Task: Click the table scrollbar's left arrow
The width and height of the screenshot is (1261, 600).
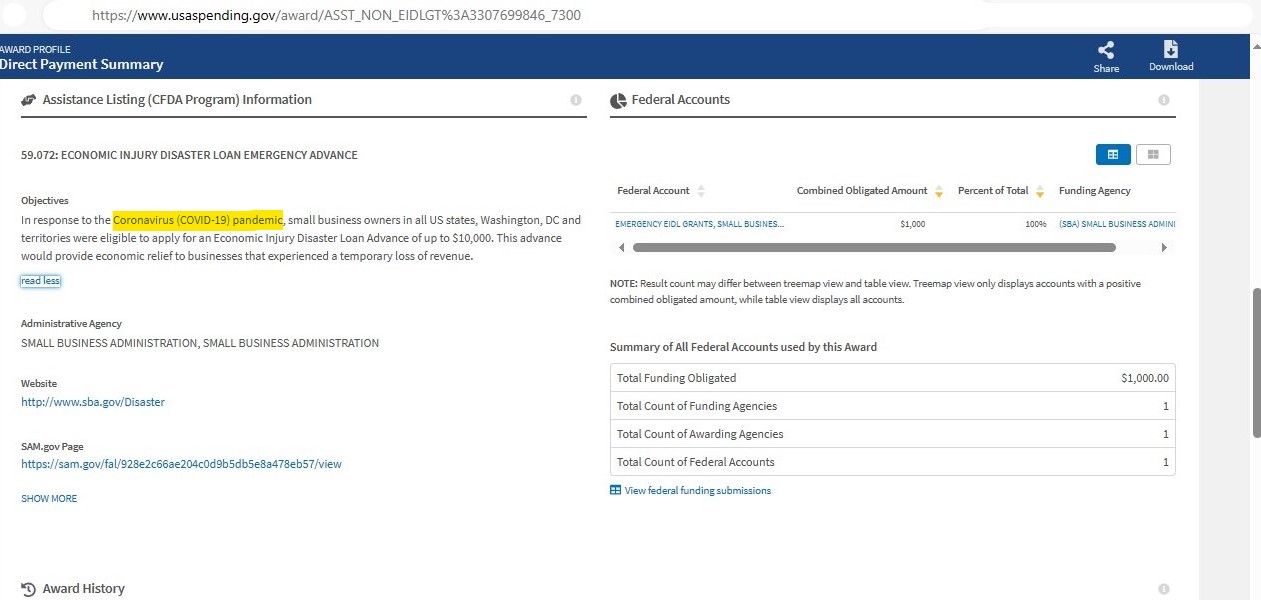Action: pos(622,247)
